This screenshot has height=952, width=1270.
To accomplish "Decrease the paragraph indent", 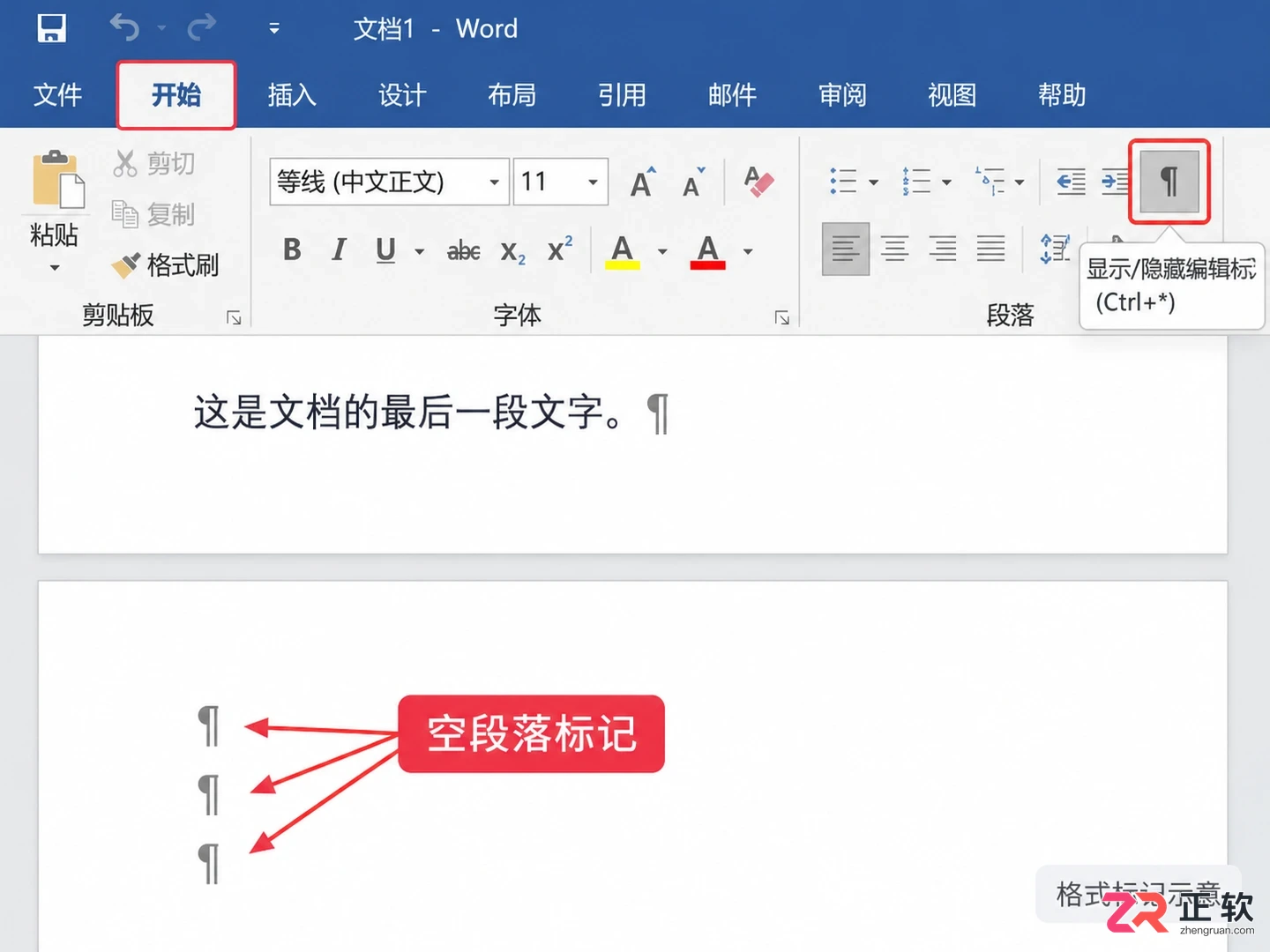I will pos(1071,182).
